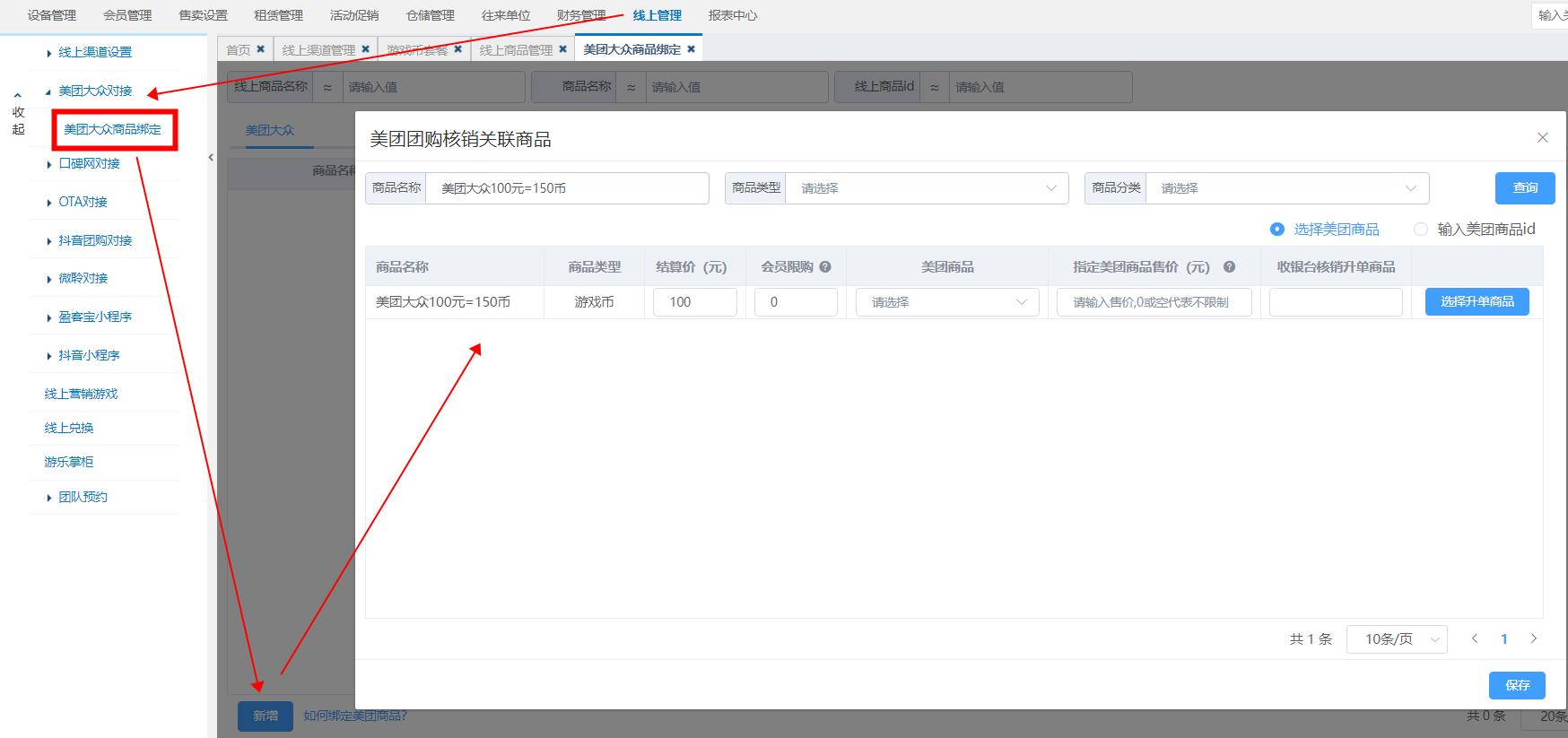Click the 会员限购 field showing 0
Screen dimensions: 1568x738
[796, 302]
